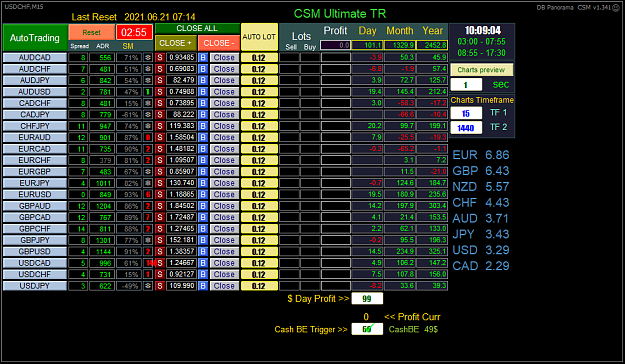This screenshot has height=364, width=625.
Task: Click the B buy icon for AUDUSD
Action: [x=203, y=92]
